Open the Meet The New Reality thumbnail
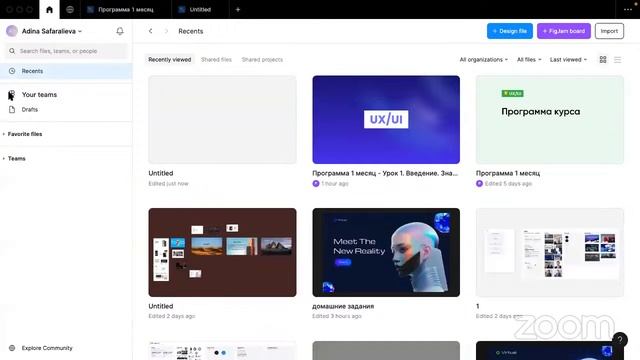This screenshot has height=360, width=640. coord(386,252)
